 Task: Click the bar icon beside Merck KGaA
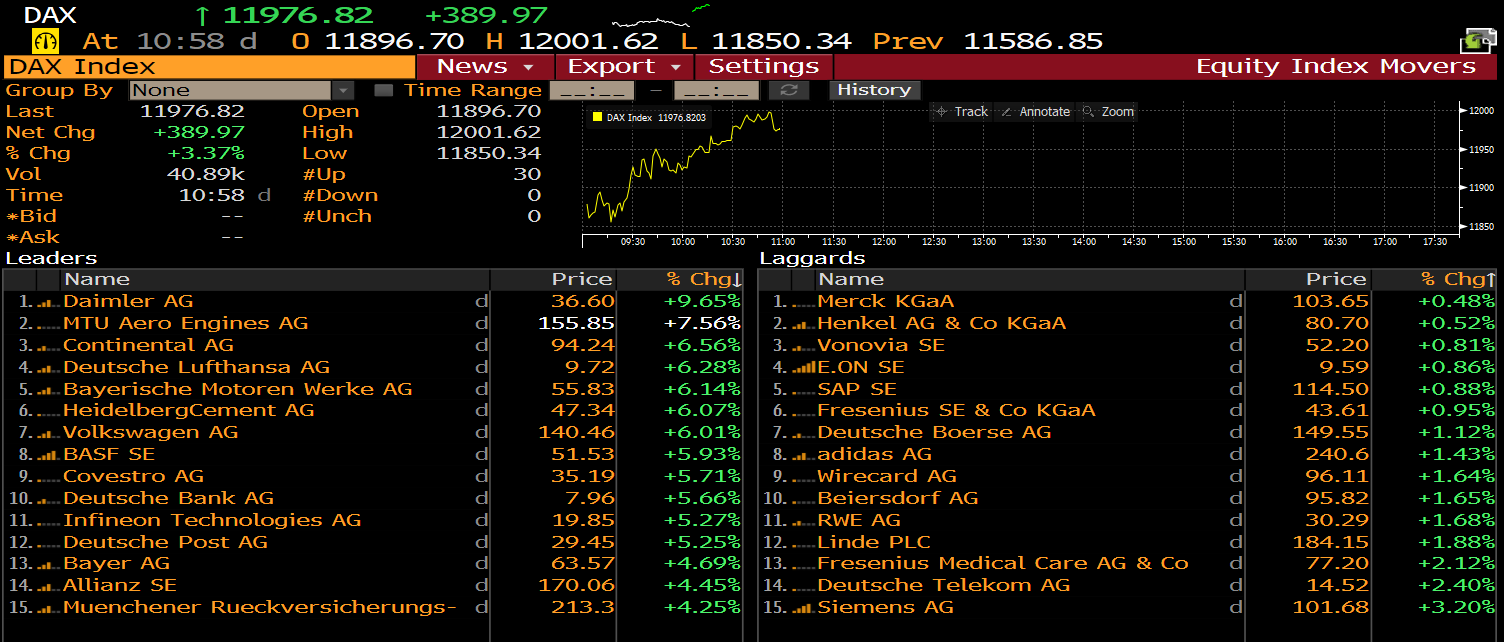click(804, 302)
